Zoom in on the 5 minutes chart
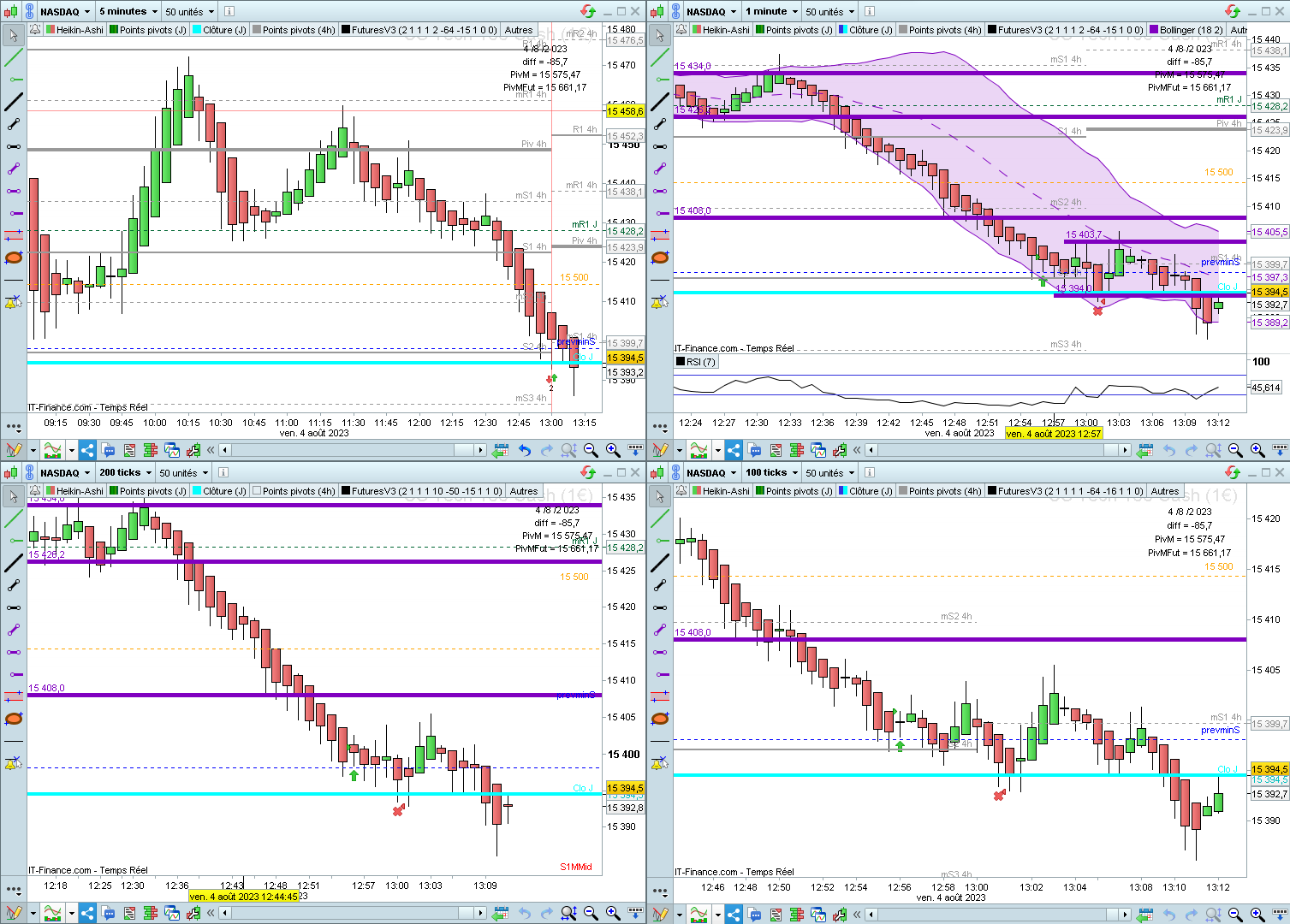The height and width of the screenshot is (924, 1290). coord(613,450)
